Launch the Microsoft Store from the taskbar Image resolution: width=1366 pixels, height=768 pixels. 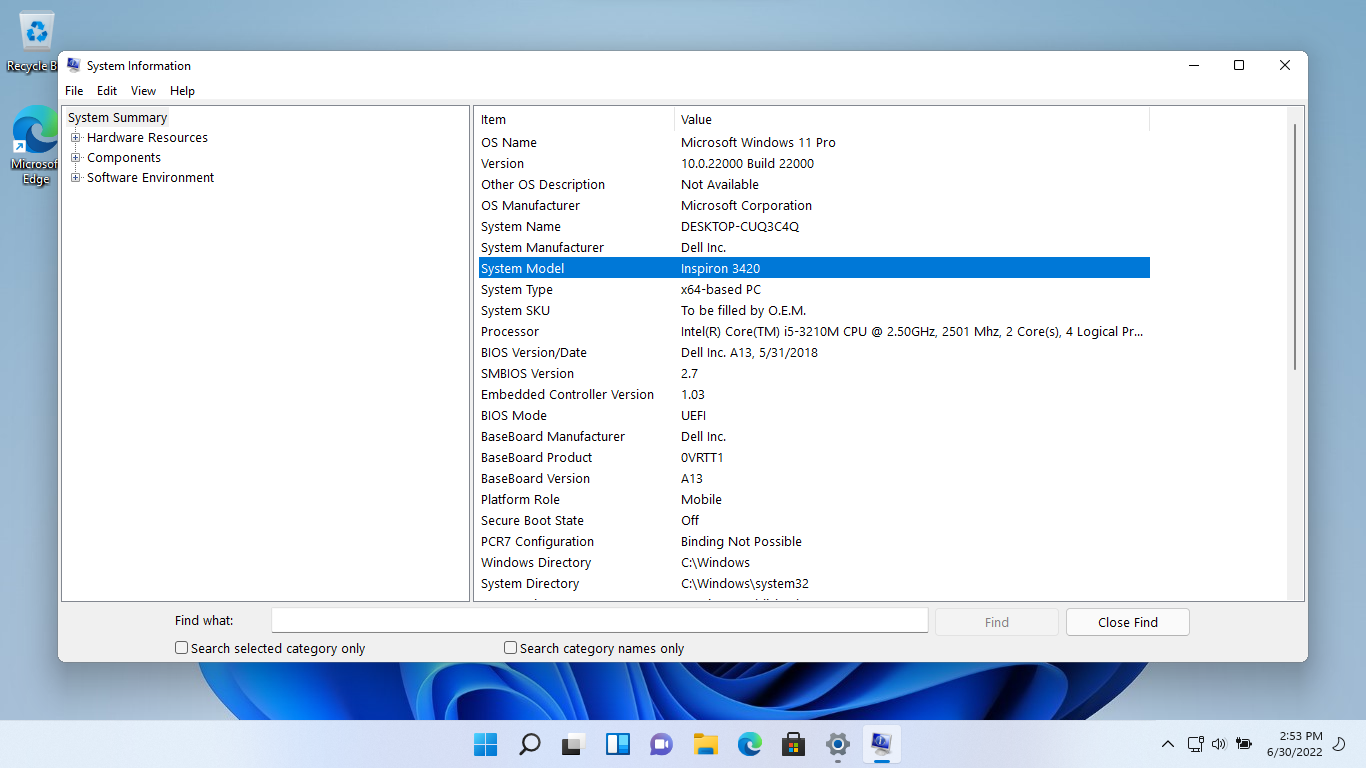(x=793, y=744)
